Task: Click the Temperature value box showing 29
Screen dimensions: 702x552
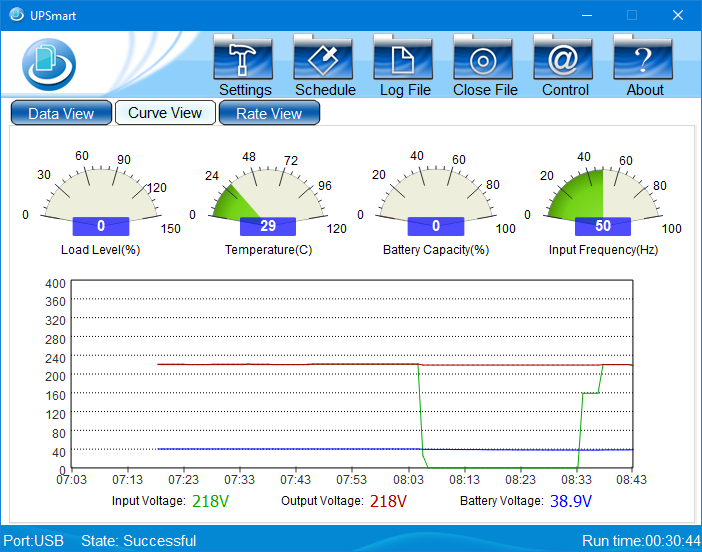Action: 268,226
